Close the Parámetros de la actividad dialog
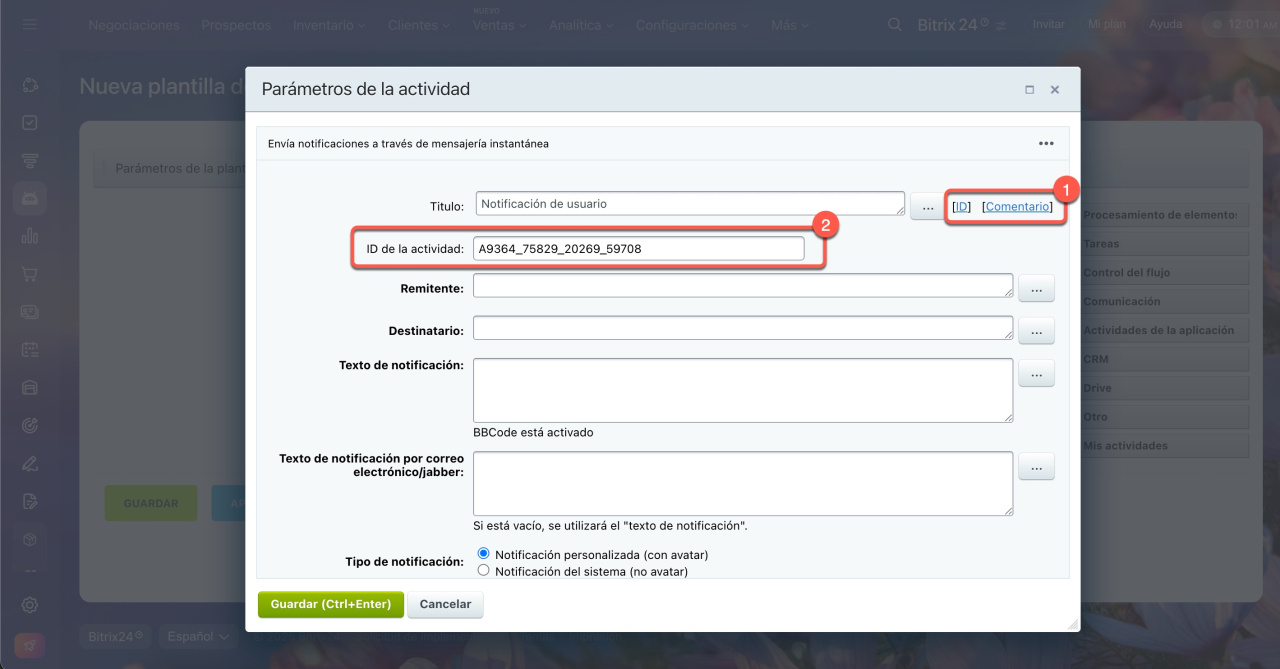 (x=1054, y=90)
